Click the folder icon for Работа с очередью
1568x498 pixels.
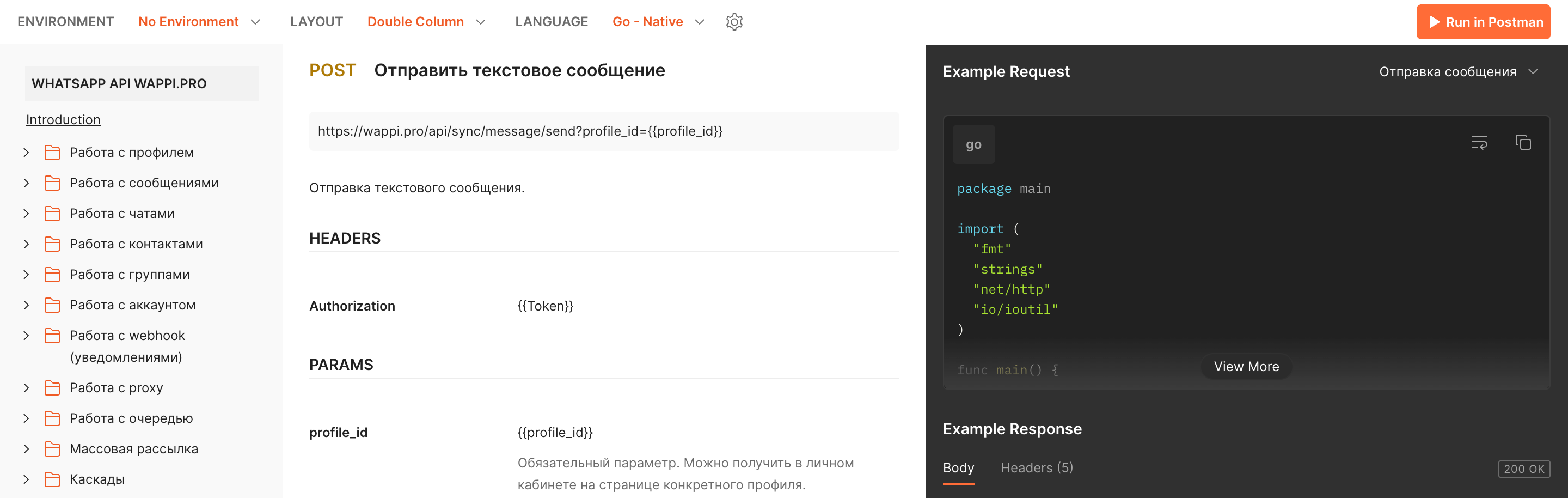tap(52, 418)
